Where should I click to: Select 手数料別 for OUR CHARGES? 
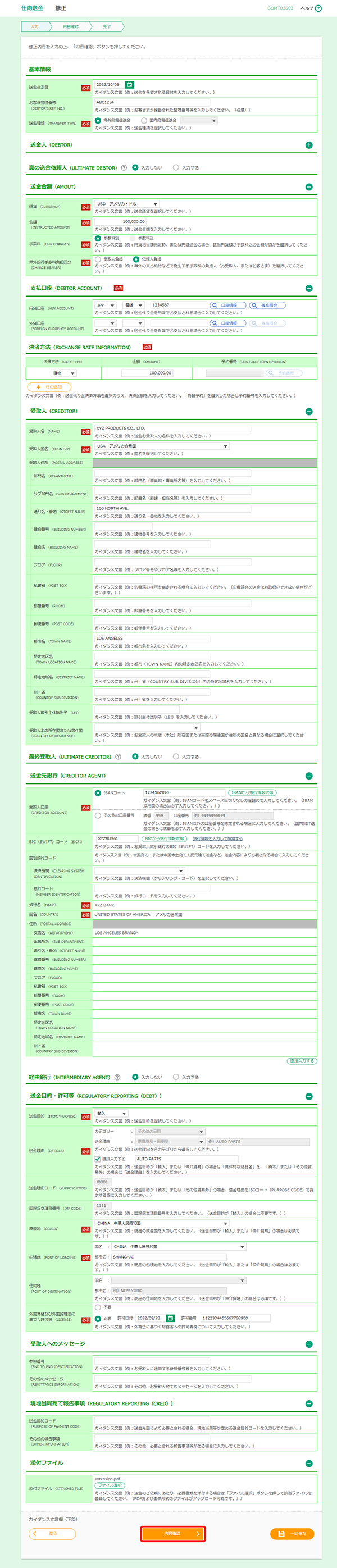pyautogui.click(x=98, y=238)
